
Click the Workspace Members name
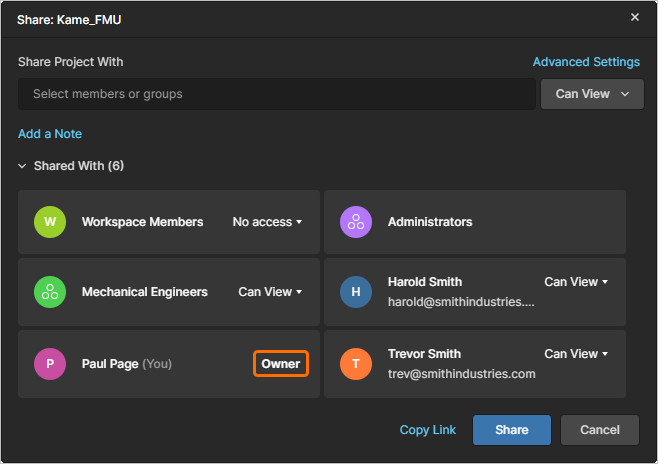(142, 222)
